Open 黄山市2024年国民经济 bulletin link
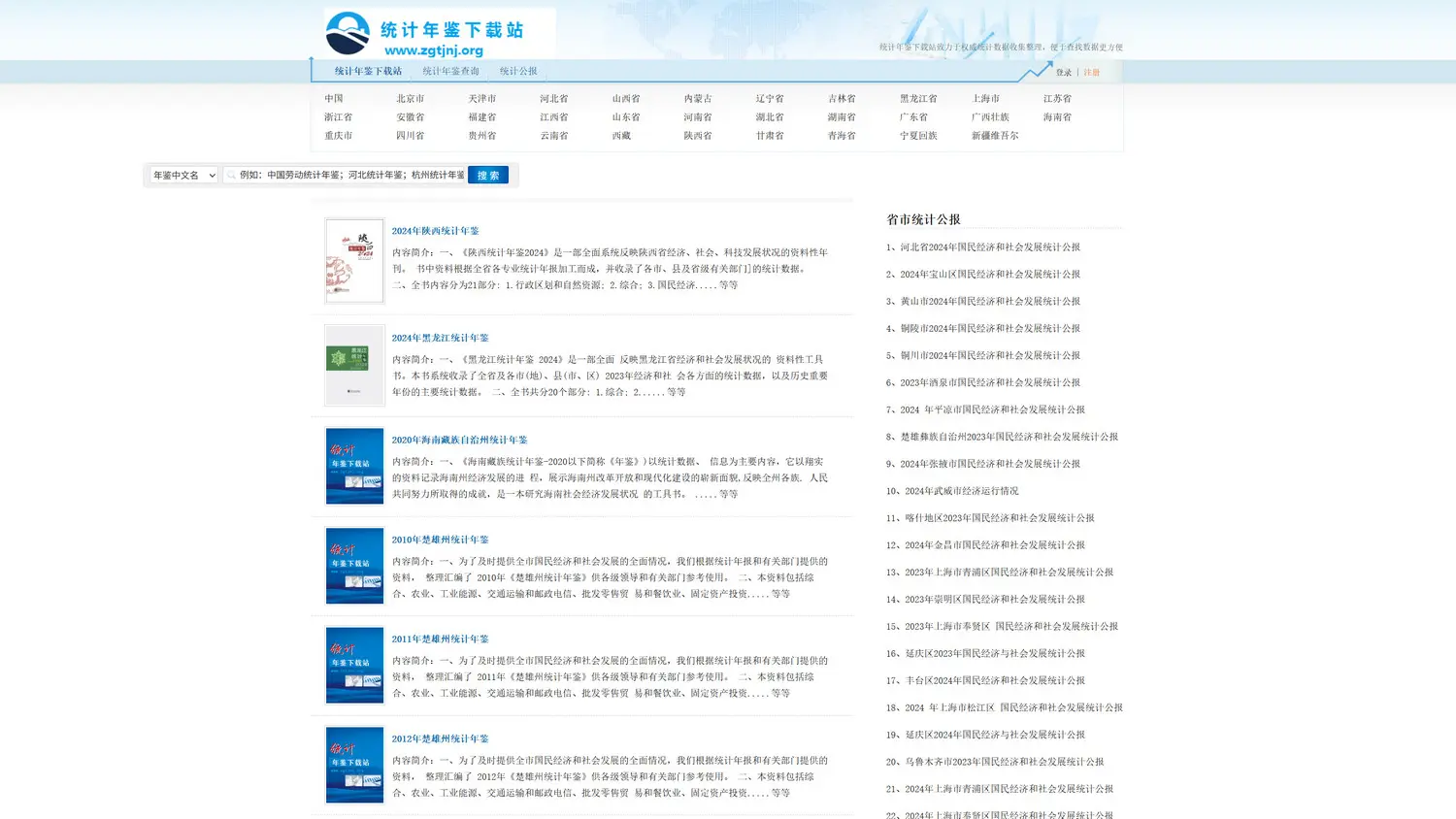 (x=990, y=302)
